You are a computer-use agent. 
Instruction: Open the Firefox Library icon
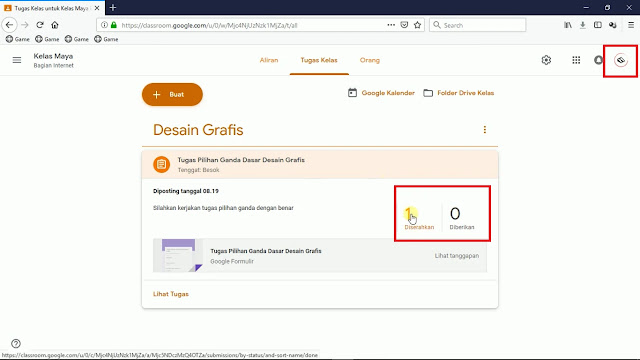568,25
